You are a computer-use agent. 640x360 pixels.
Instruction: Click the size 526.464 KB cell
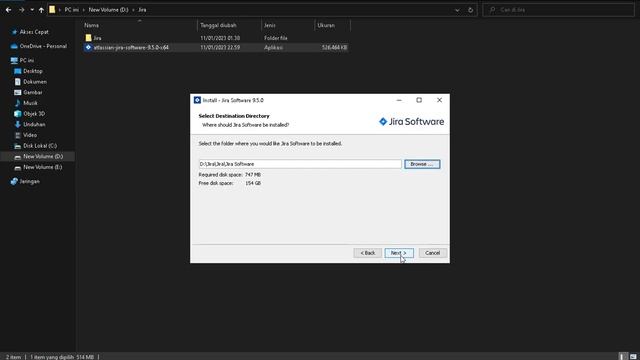click(x=334, y=48)
